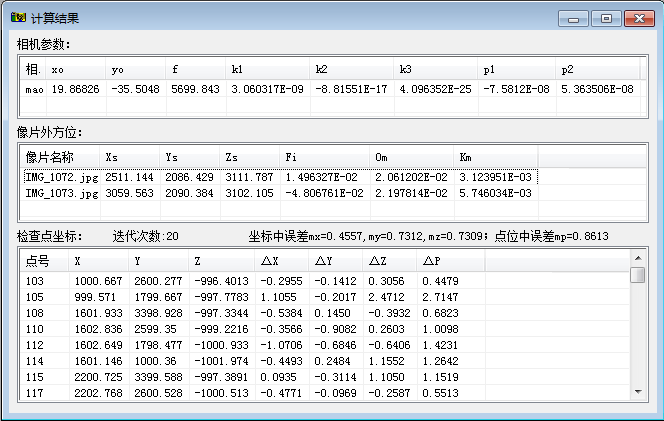Click the Xs value 3059.563
This screenshot has width=664, height=421.
click(x=129, y=193)
